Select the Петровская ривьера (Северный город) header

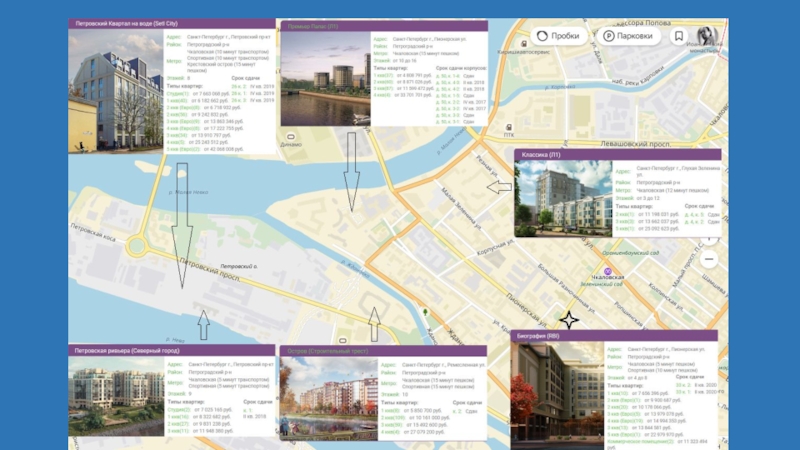coord(172,351)
